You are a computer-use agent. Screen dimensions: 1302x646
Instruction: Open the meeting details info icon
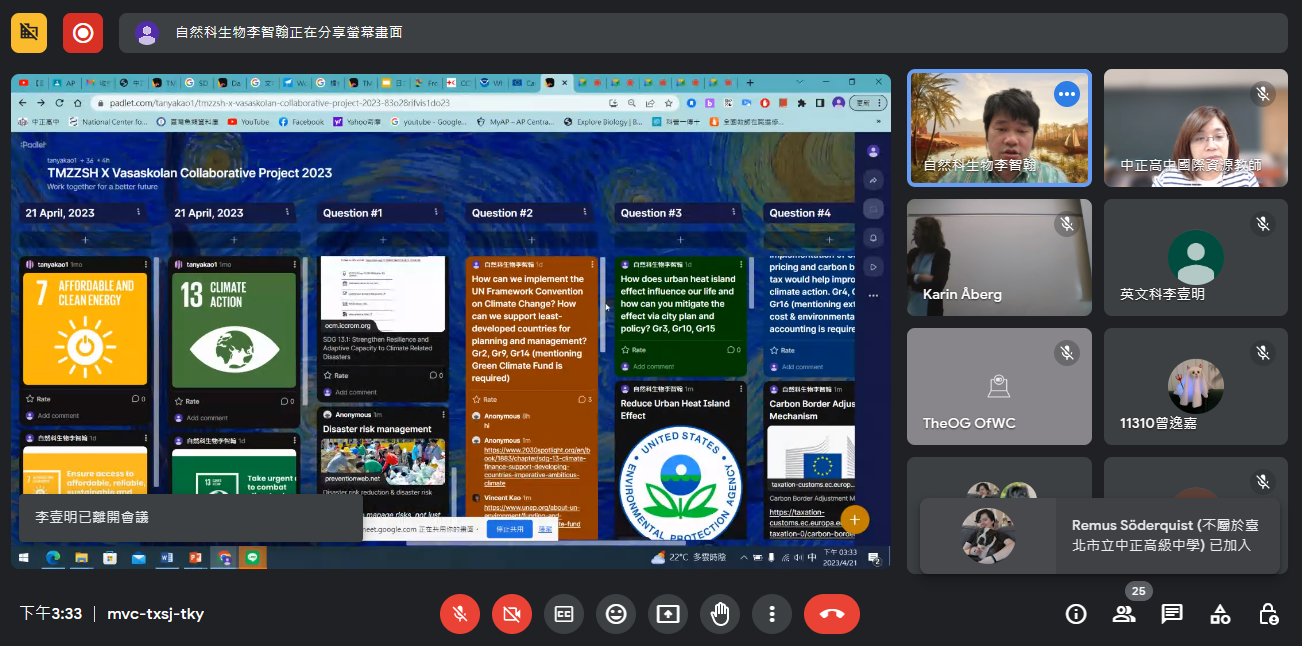point(1076,614)
